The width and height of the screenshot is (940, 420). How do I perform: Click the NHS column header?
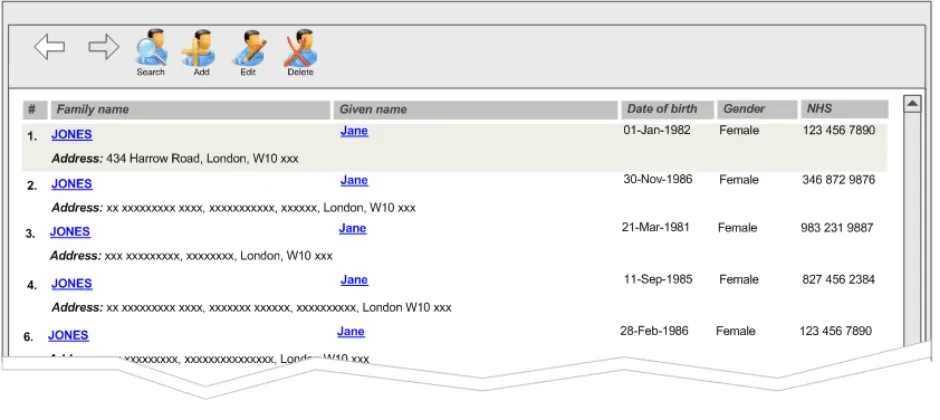click(844, 109)
